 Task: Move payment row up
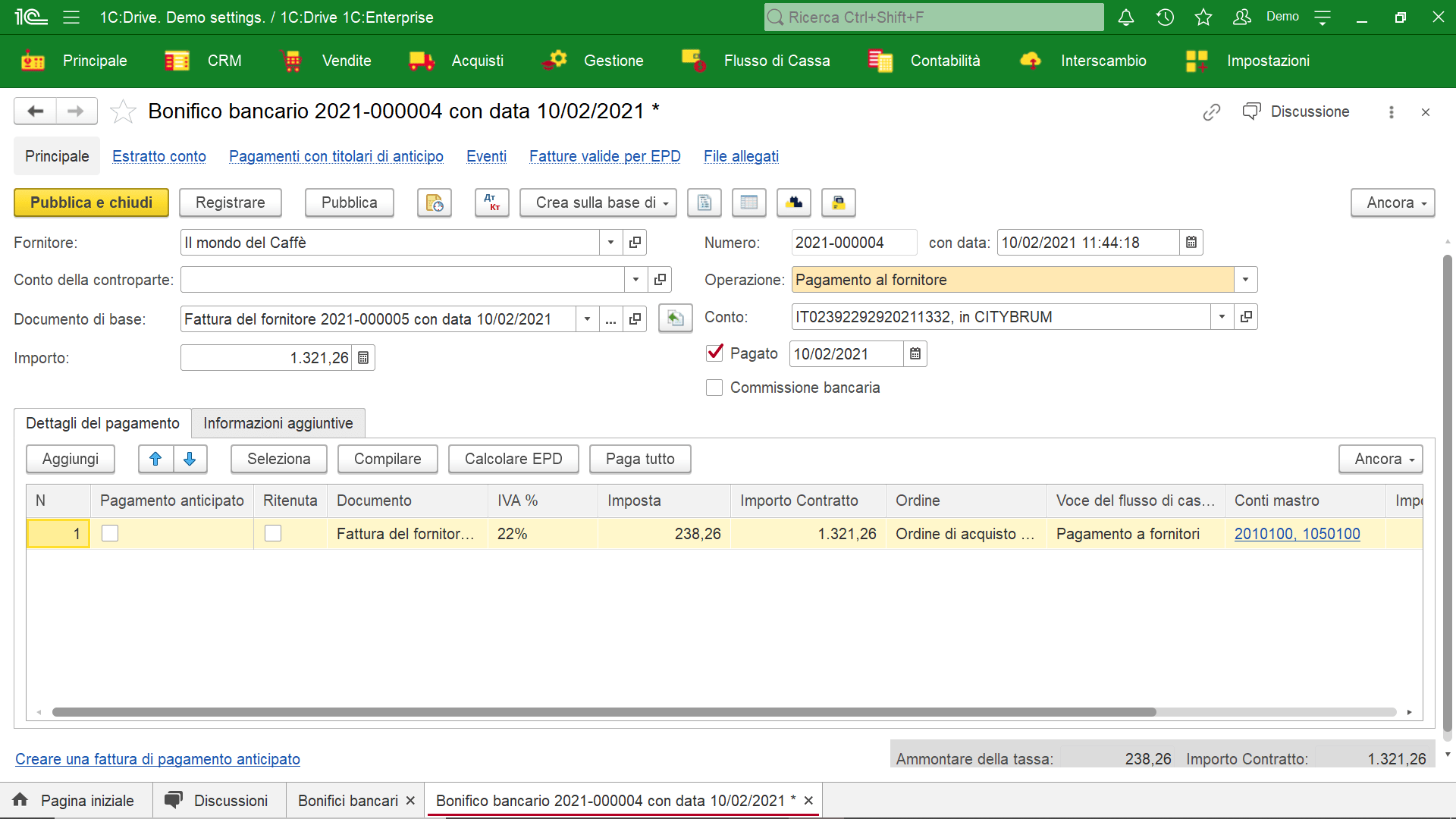[155, 459]
